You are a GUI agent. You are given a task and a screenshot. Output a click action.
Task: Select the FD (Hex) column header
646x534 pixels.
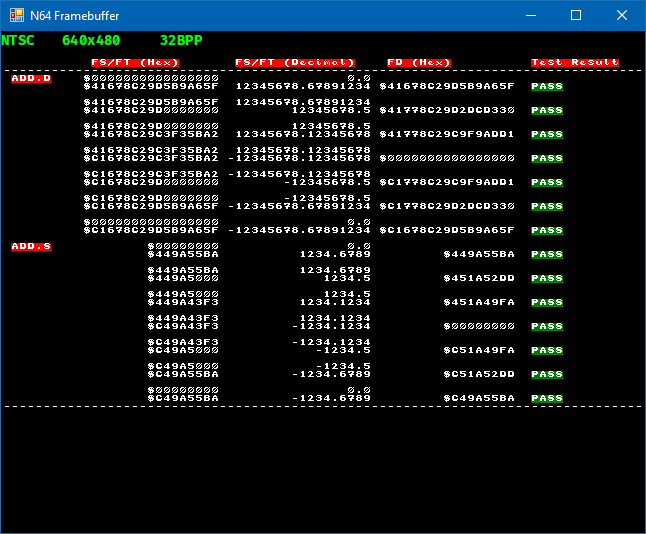tap(419, 62)
